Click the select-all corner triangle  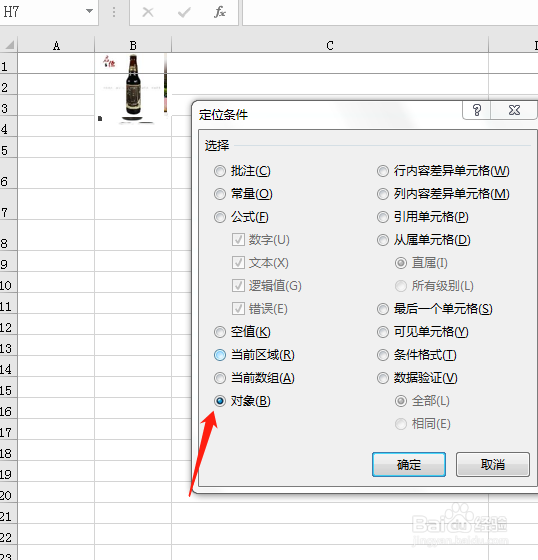pyautogui.click(x=10, y=45)
